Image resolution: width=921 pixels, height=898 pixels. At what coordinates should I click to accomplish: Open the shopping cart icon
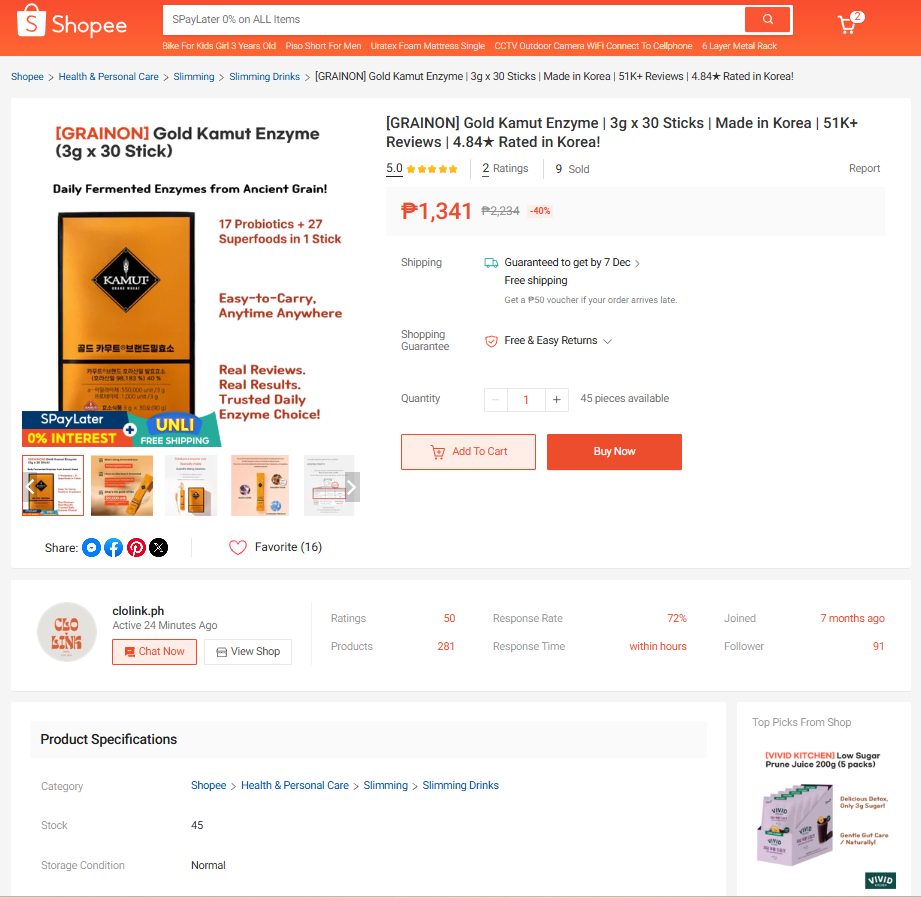(x=847, y=24)
